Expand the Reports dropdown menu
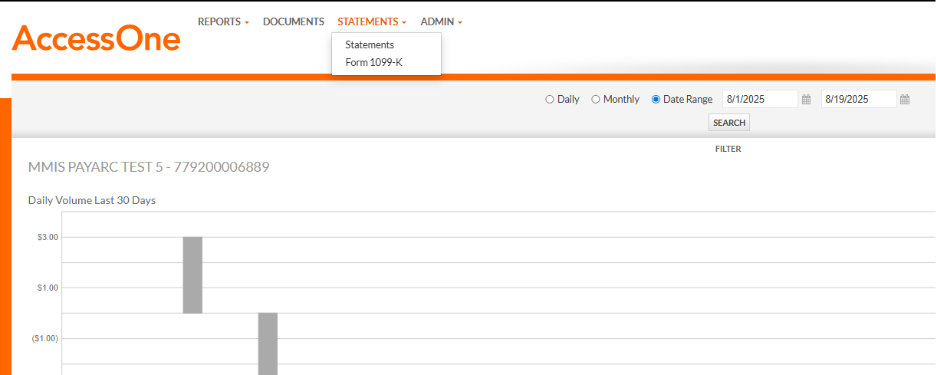Screen dimensions: 936x375 point(223,21)
